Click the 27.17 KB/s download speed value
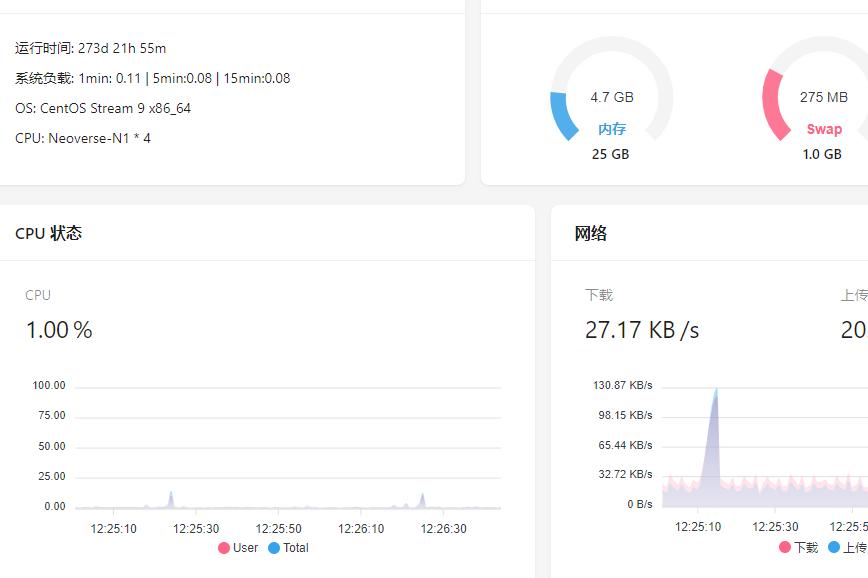The image size is (868, 578). pos(642,330)
